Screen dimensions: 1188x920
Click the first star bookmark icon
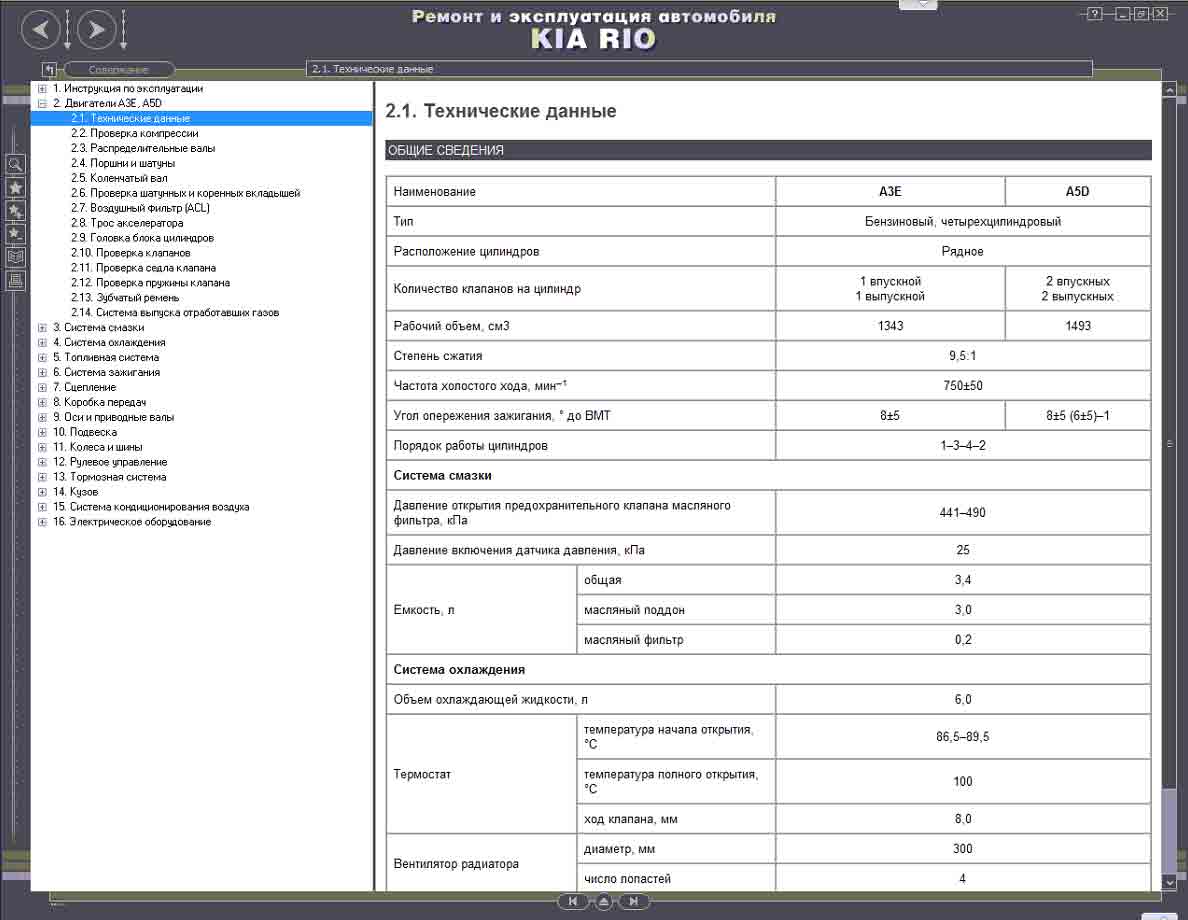pyautogui.click(x=15, y=187)
